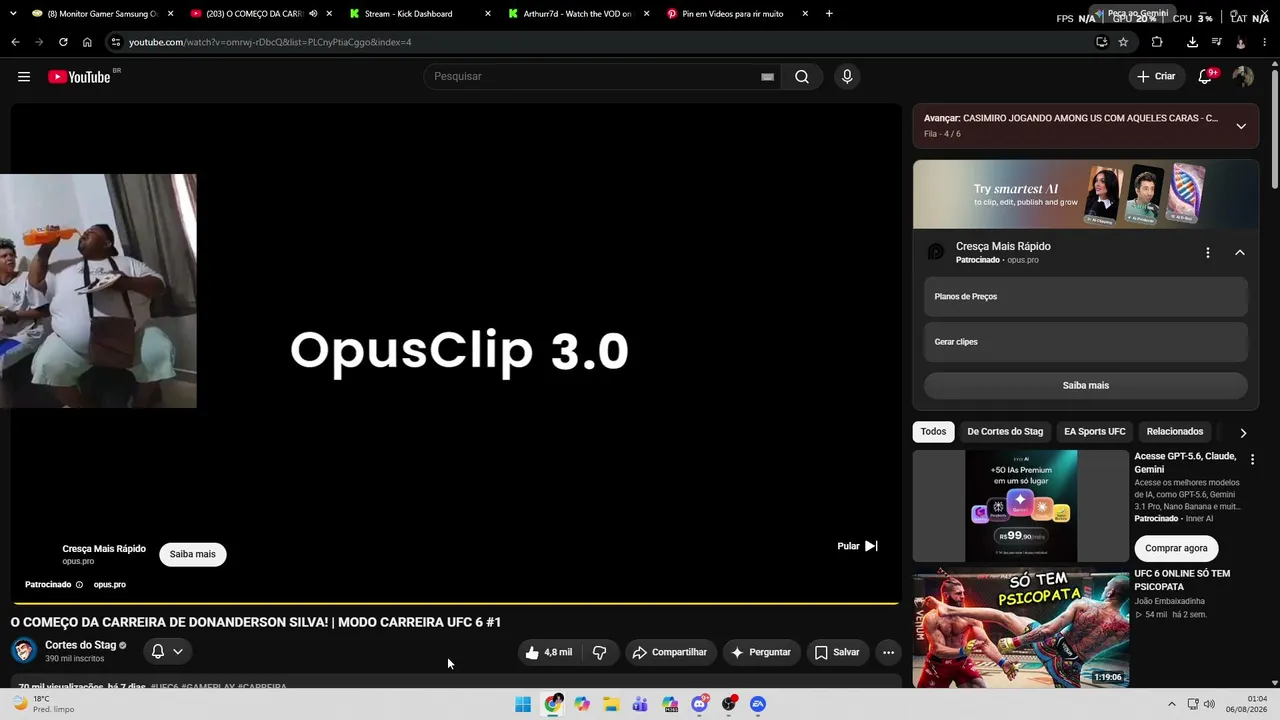Open the browser home page
1280x720 pixels.
(87, 42)
